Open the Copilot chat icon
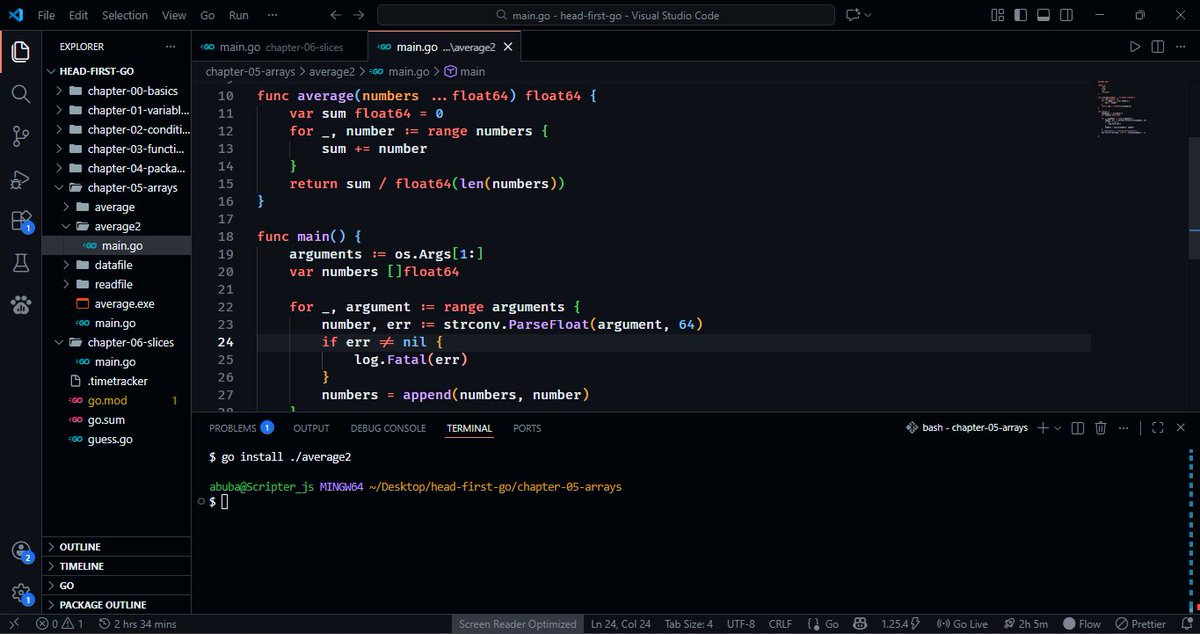Screen dimensions: 1200x634 853,15
